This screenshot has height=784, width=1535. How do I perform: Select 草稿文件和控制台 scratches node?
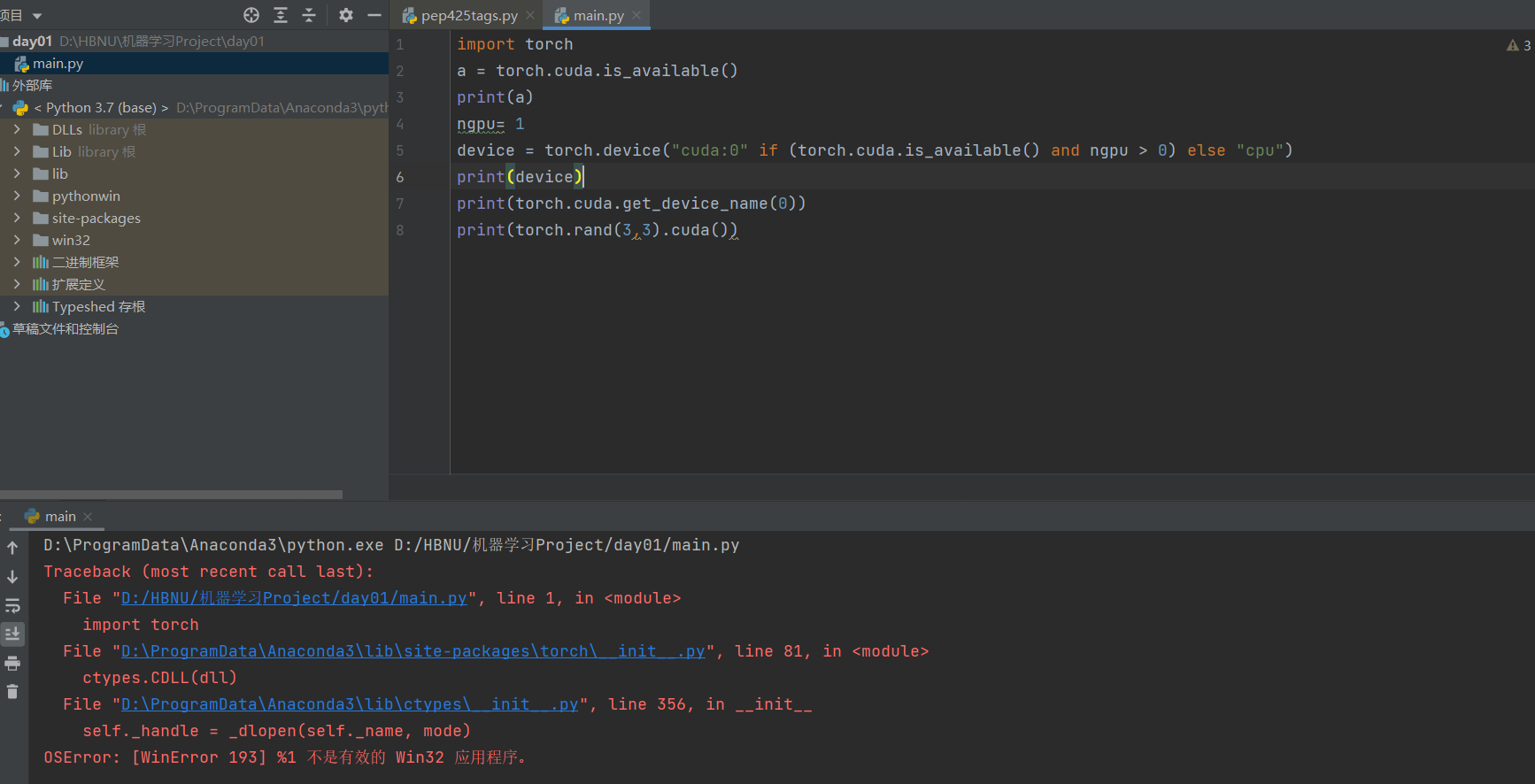tap(65, 329)
